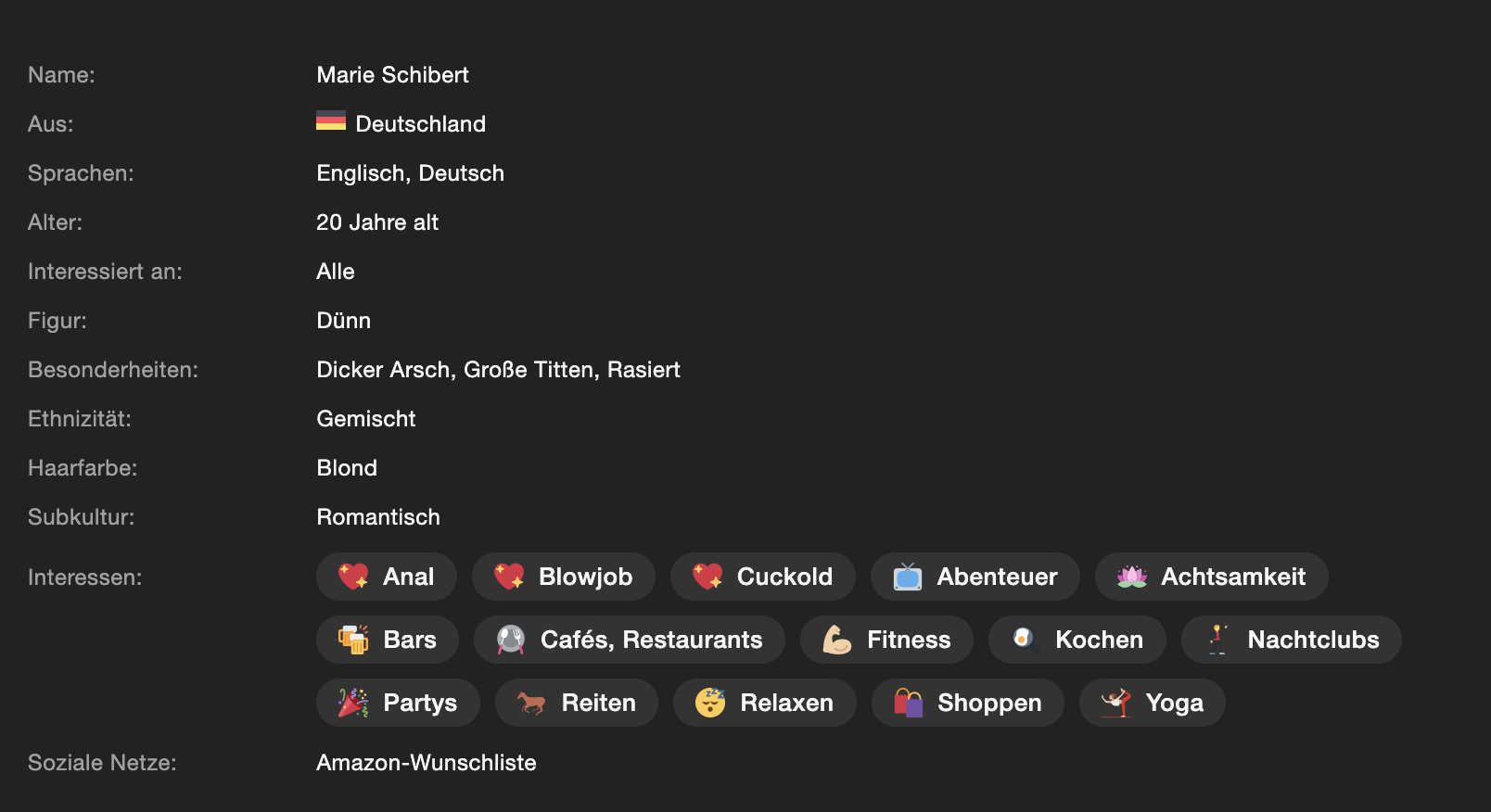1491x812 pixels.
Task: Click the lotus flower icon beside Achtsamkeit
Action: [x=1131, y=577]
